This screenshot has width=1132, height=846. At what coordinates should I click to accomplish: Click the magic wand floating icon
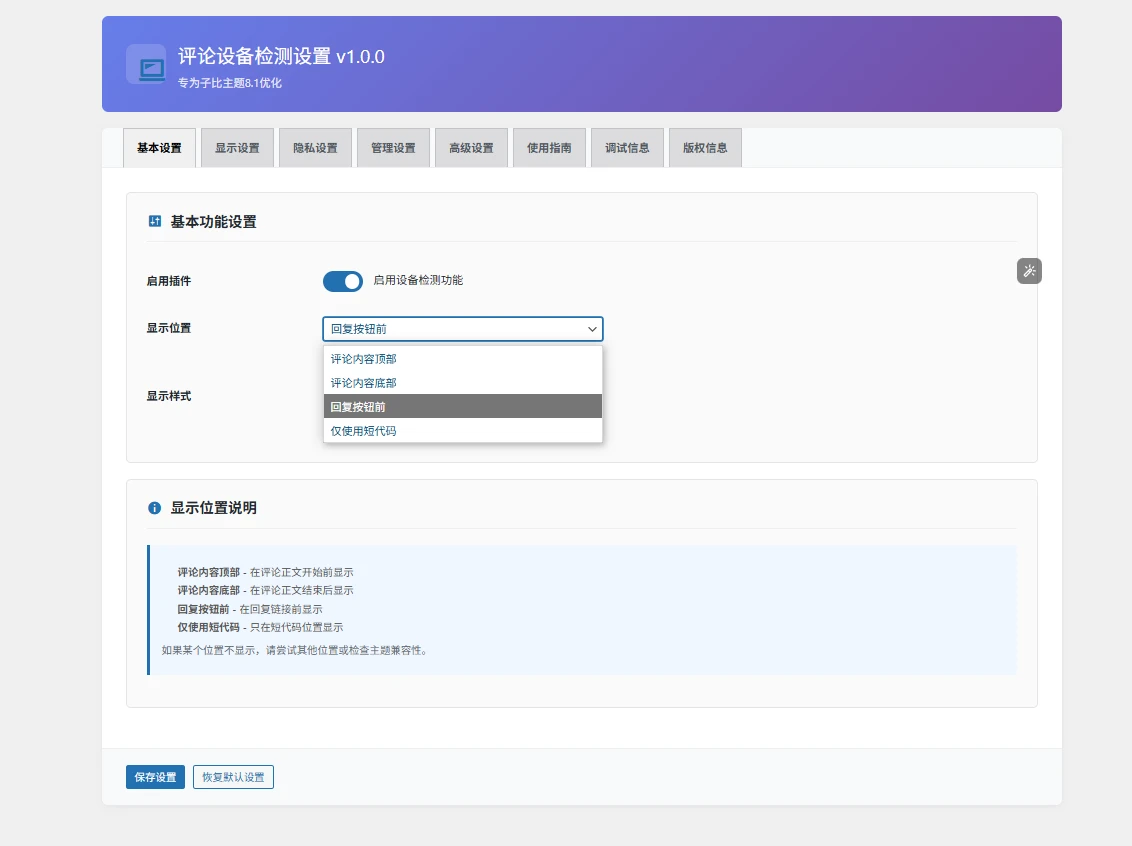pyautogui.click(x=1029, y=271)
